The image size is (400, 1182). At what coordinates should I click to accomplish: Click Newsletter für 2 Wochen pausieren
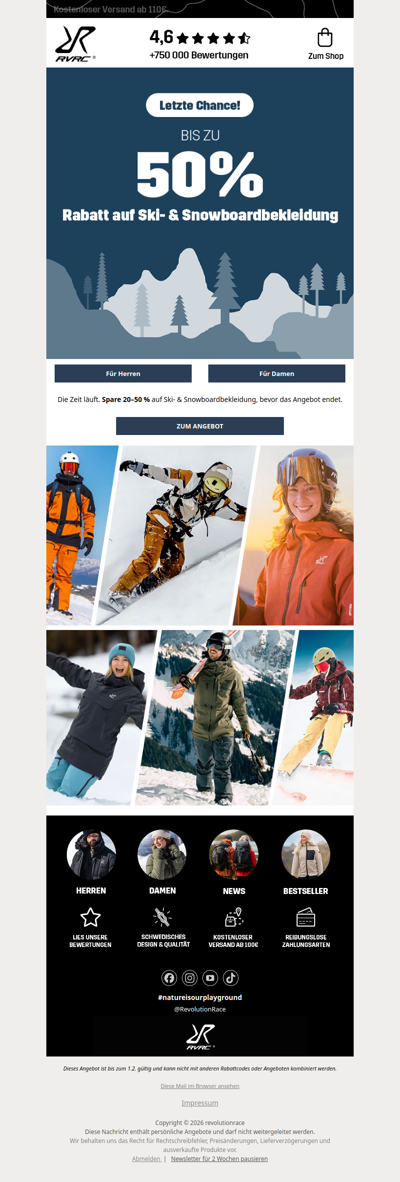tap(219, 1159)
